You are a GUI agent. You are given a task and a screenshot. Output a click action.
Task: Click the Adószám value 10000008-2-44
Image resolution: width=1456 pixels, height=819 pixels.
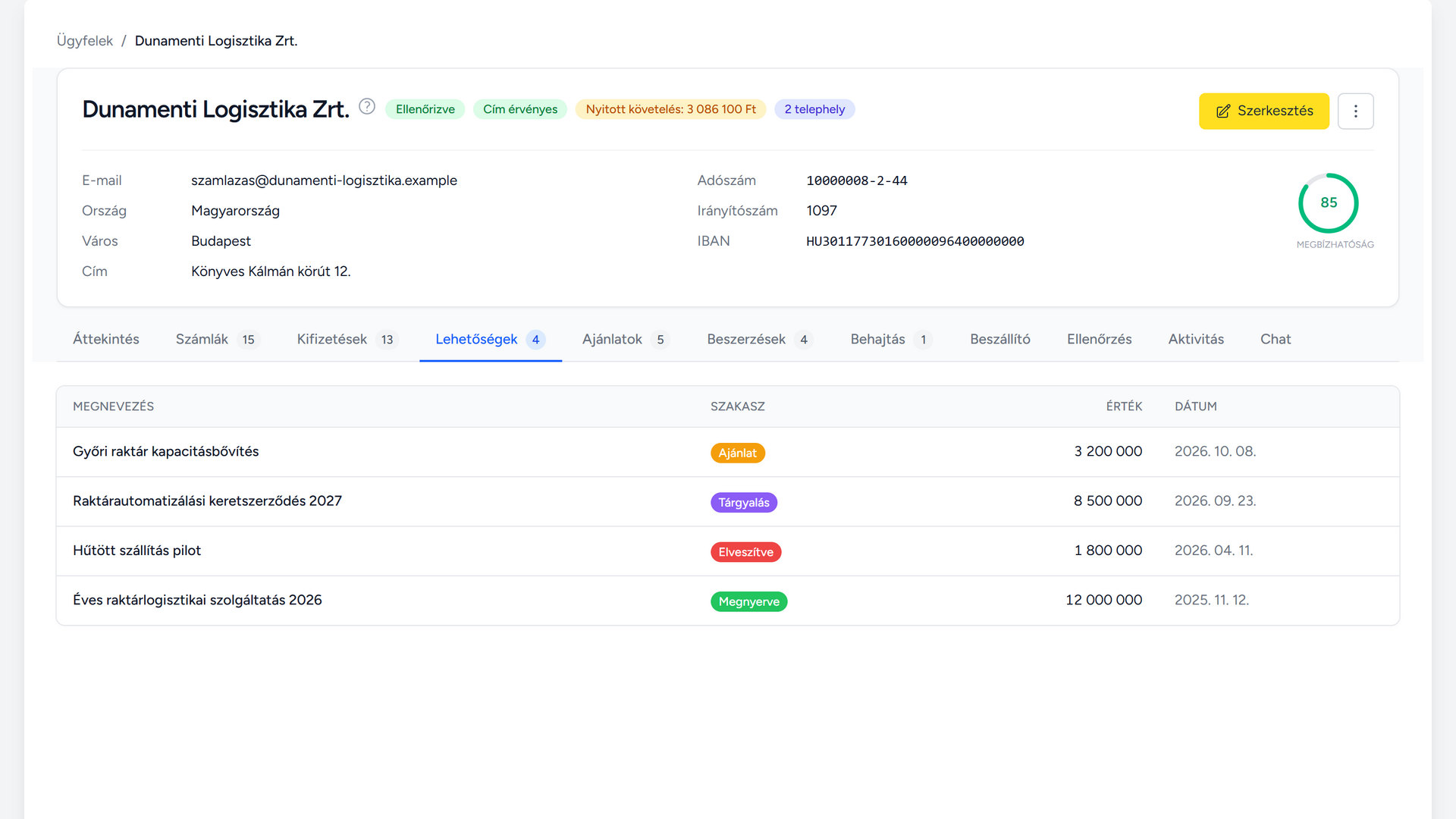coord(856,180)
